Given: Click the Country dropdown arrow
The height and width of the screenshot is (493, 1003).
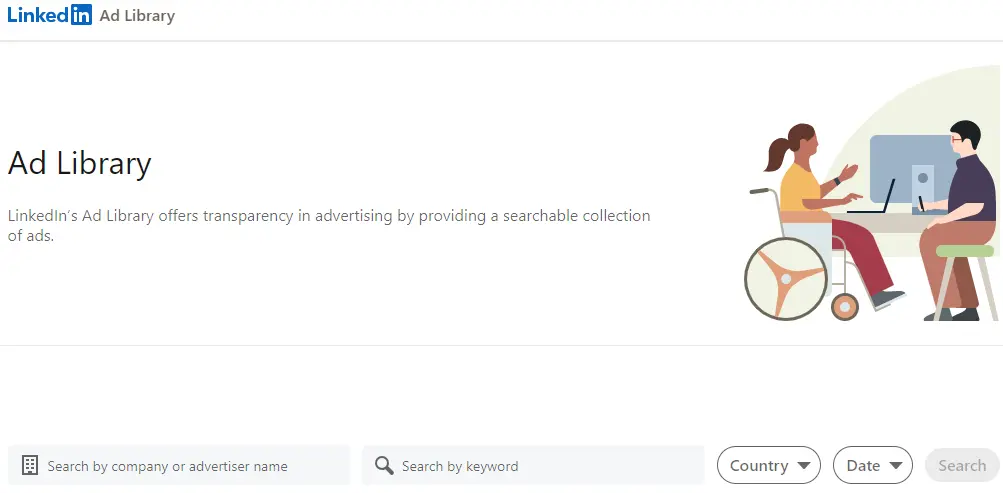Looking at the screenshot, I should click(805, 466).
